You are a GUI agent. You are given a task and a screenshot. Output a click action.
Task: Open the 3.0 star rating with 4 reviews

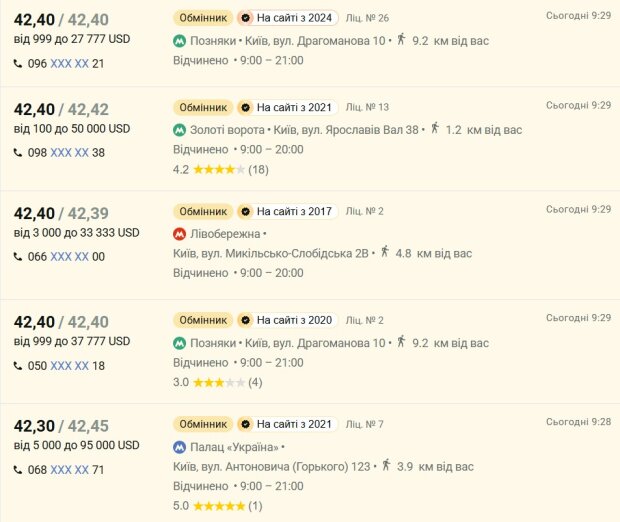[217, 382]
